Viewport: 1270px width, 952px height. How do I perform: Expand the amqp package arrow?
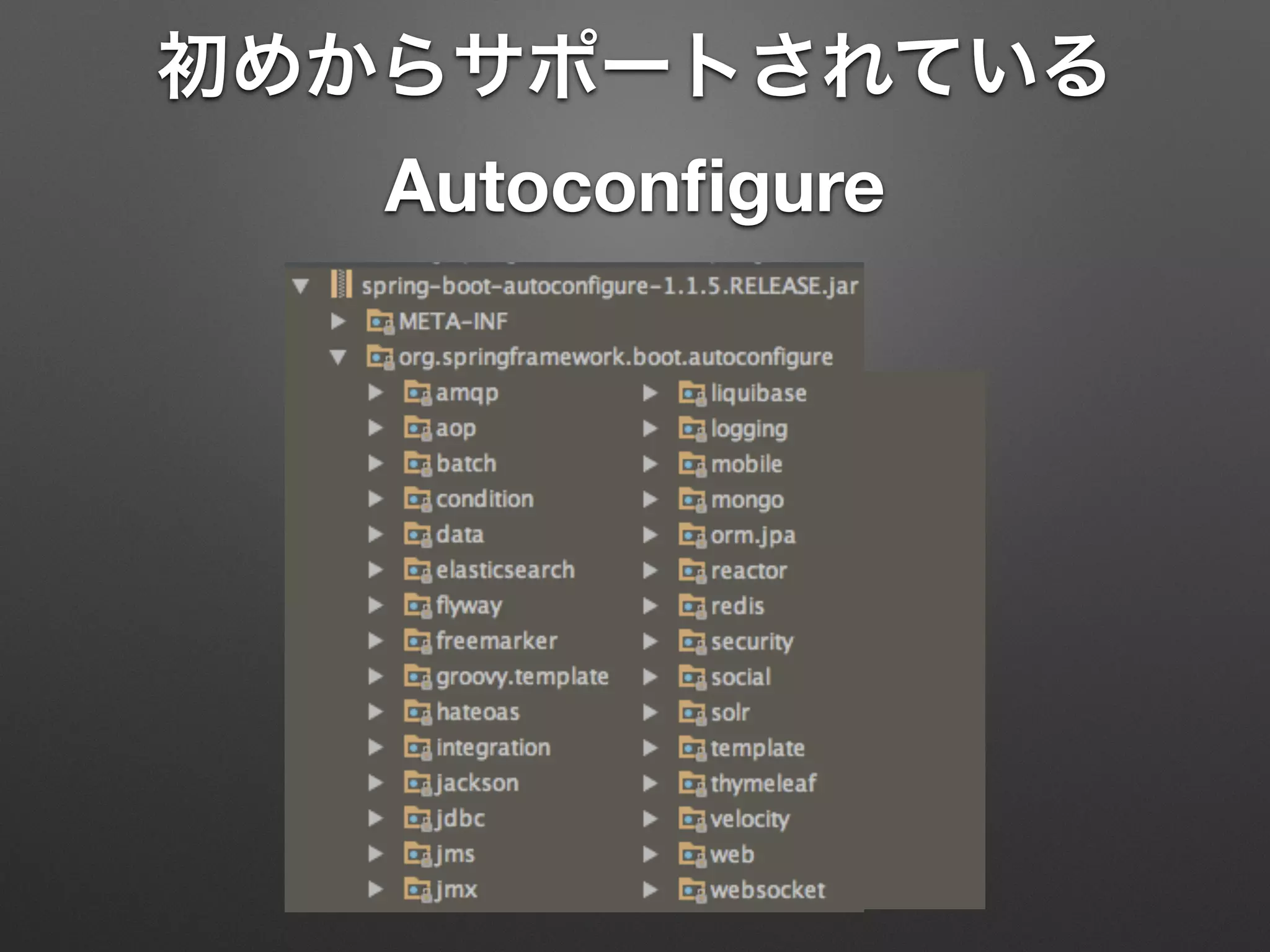pos(375,392)
